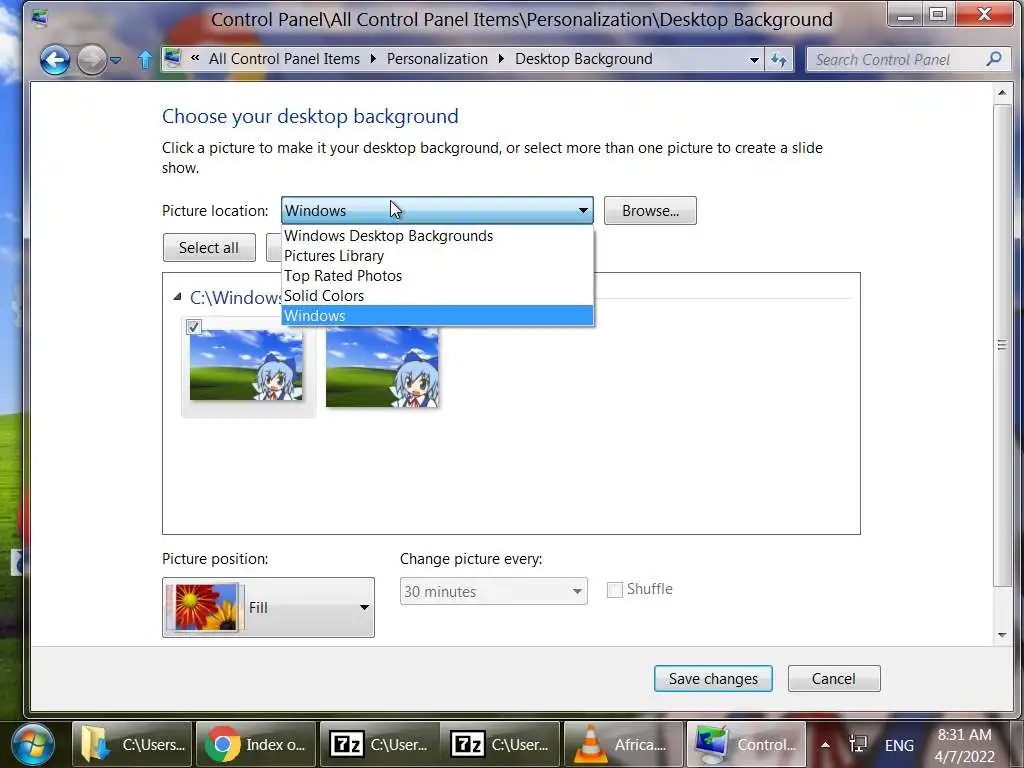Select the first Cirno wallpaper thumbnail
Image resolution: width=1024 pixels, height=768 pixels.
(x=246, y=365)
